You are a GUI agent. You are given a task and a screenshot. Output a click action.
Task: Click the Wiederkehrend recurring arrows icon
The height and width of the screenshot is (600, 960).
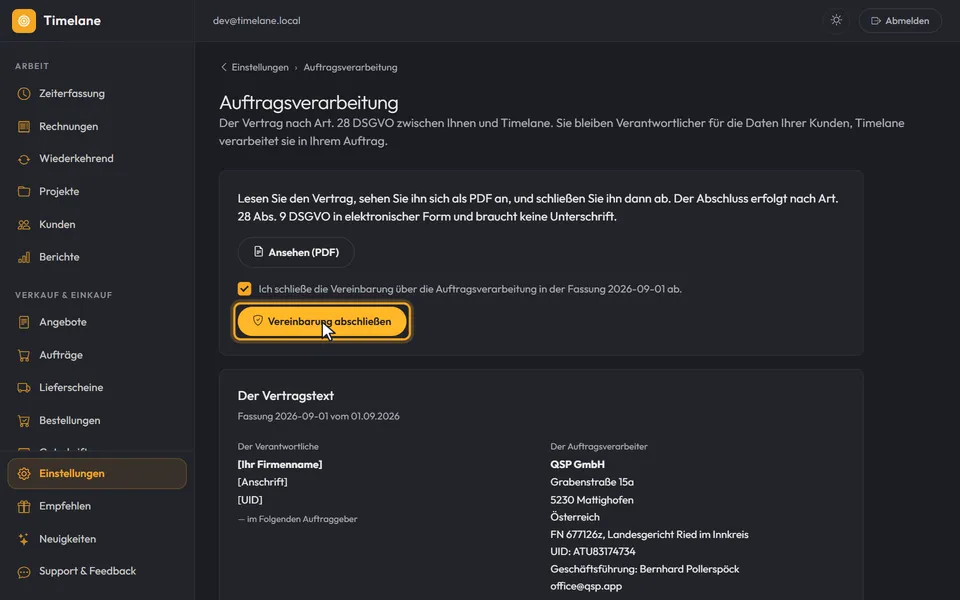(x=24, y=159)
